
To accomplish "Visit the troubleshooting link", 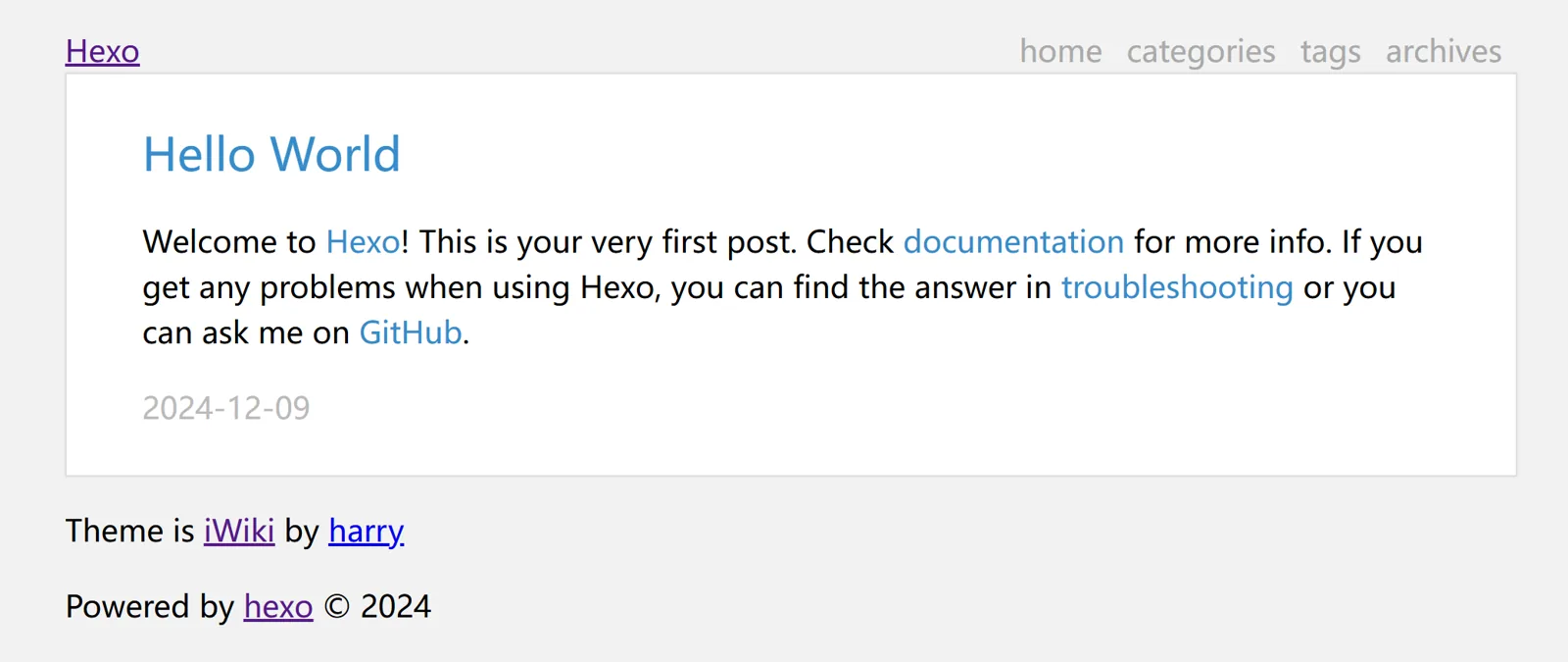I will click(x=1177, y=287).
